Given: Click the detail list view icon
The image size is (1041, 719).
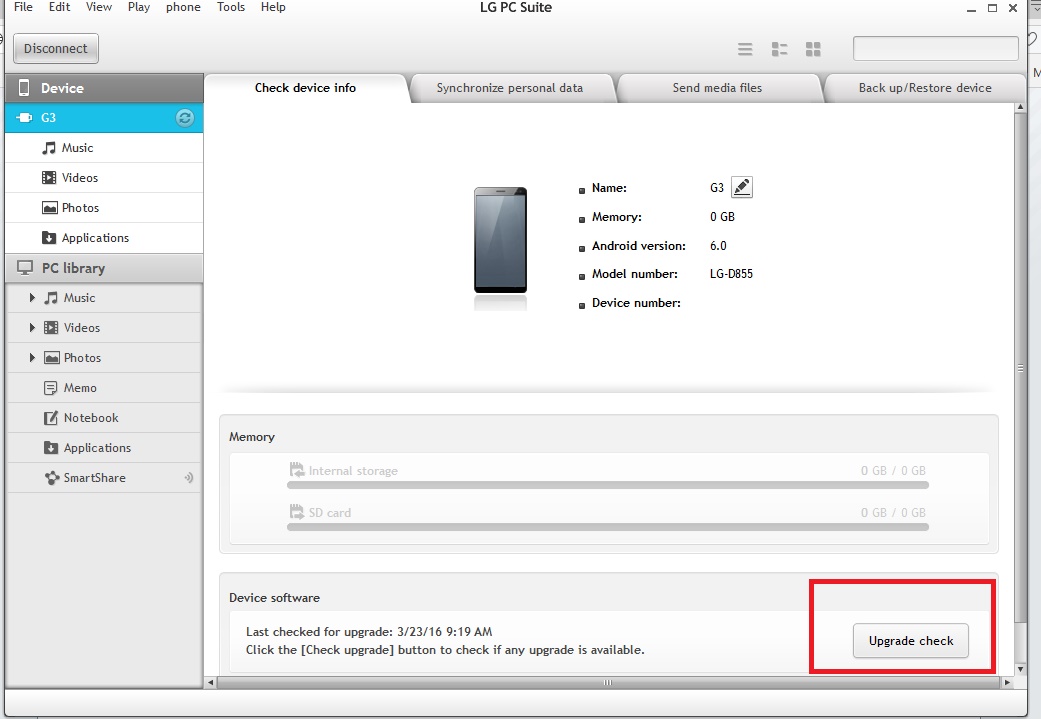Looking at the screenshot, I should coord(779,49).
